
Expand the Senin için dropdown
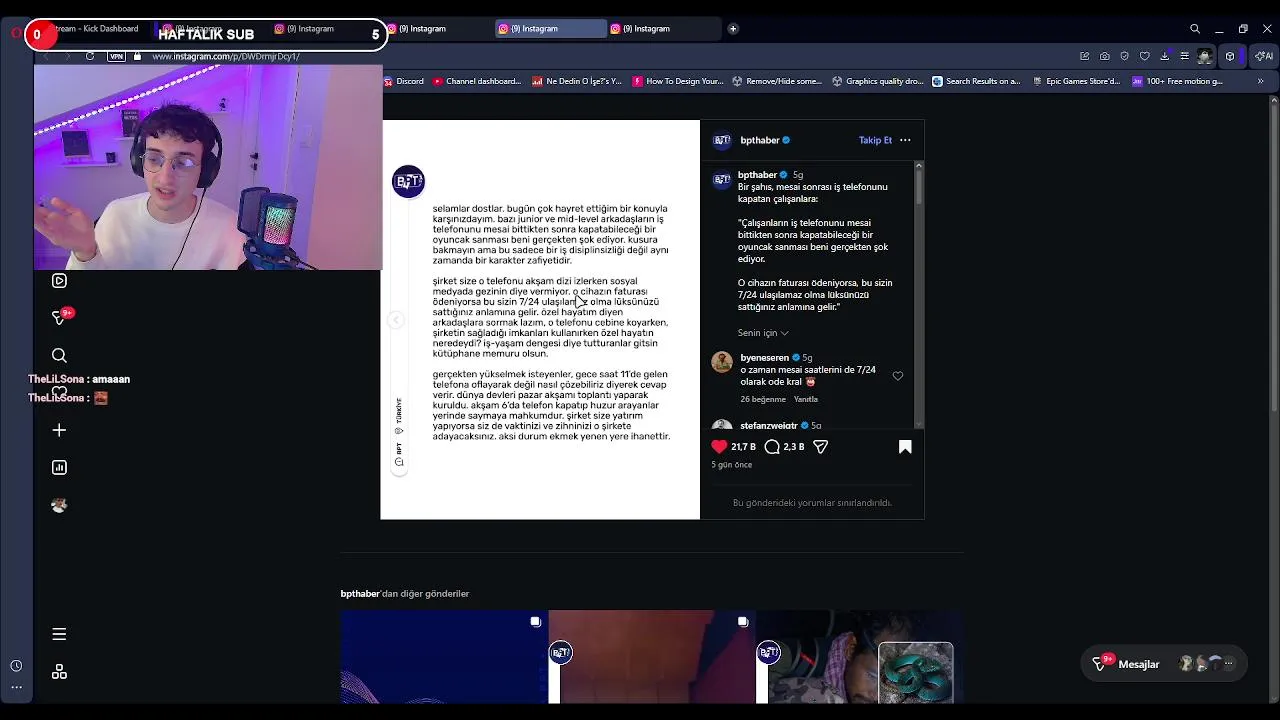click(763, 333)
